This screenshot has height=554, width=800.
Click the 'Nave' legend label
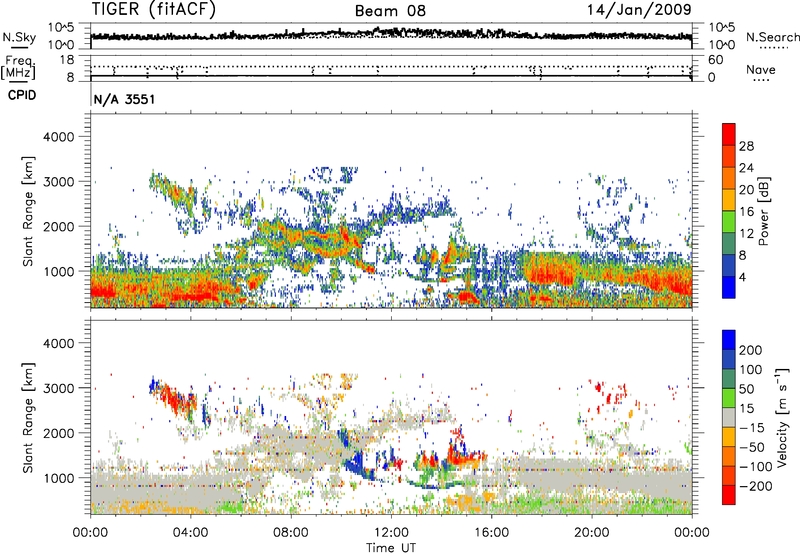(761, 69)
